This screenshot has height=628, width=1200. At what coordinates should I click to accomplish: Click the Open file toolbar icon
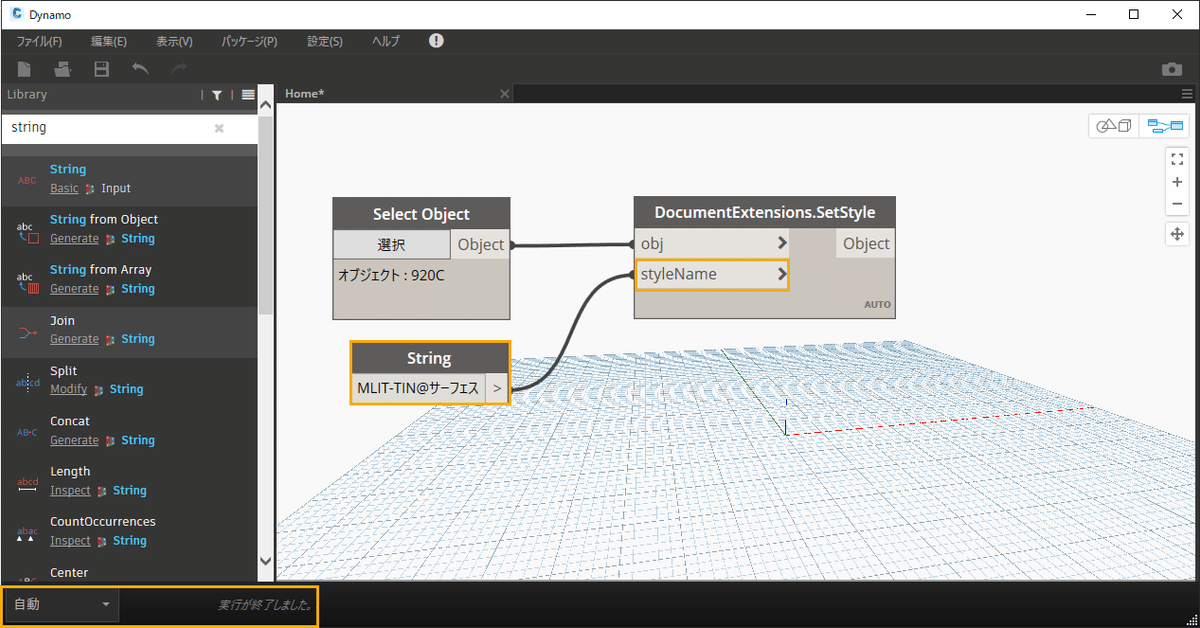[63, 69]
